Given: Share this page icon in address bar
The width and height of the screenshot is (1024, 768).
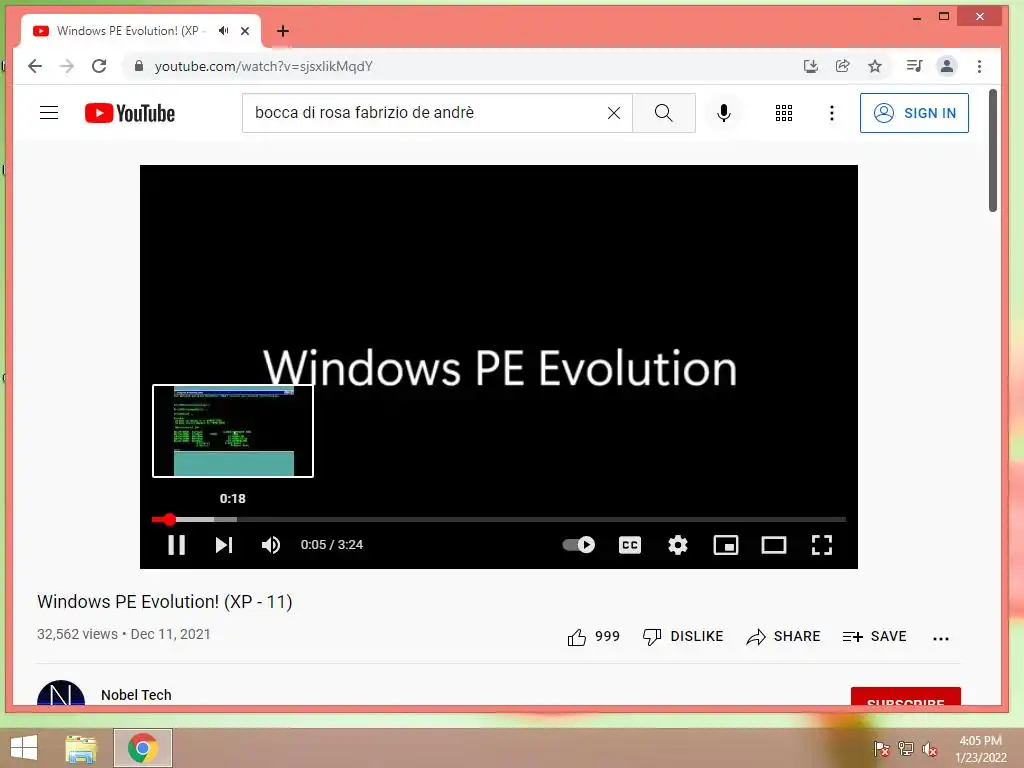Looking at the screenshot, I should [842, 66].
